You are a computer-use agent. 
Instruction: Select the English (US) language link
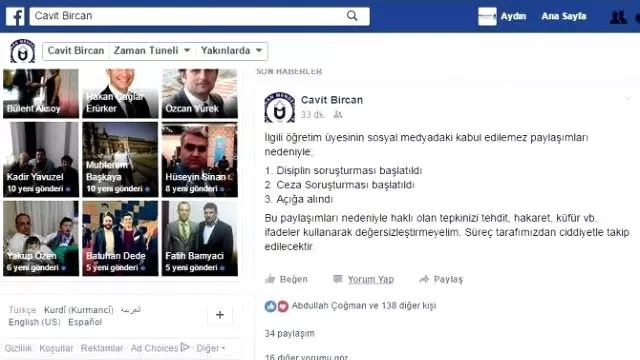point(34,322)
